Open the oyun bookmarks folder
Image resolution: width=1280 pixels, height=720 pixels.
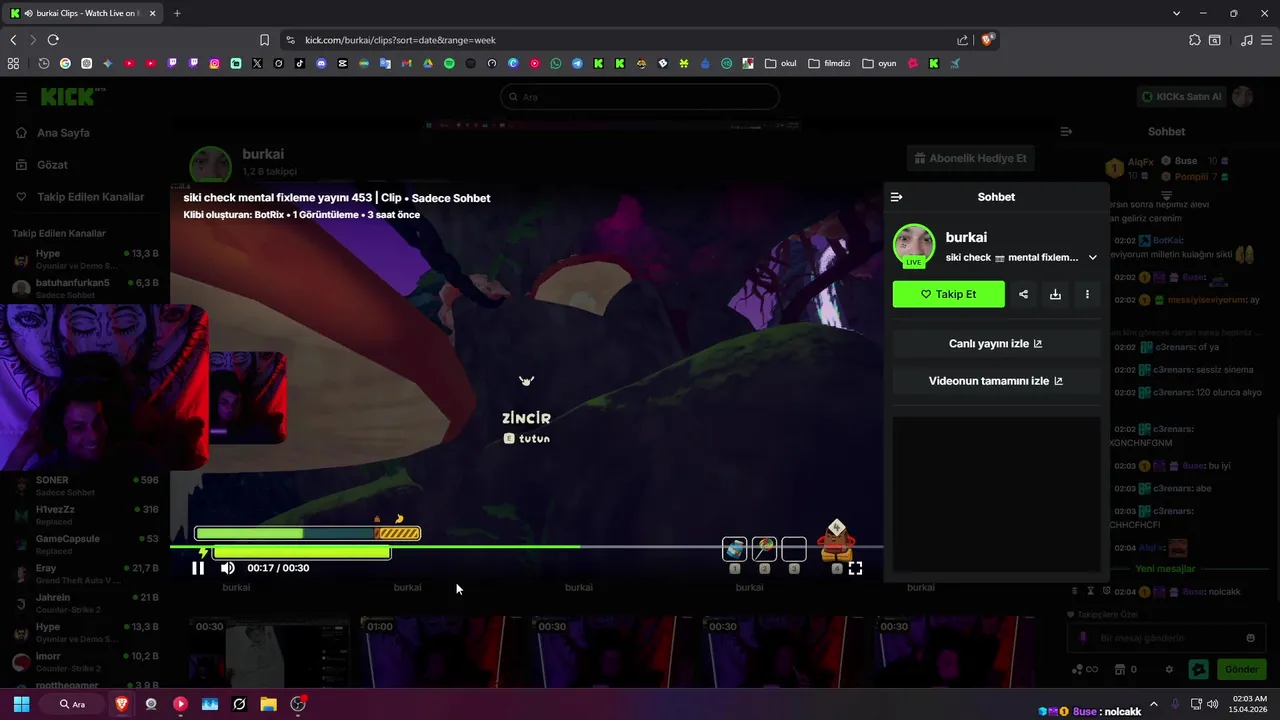(x=879, y=63)
